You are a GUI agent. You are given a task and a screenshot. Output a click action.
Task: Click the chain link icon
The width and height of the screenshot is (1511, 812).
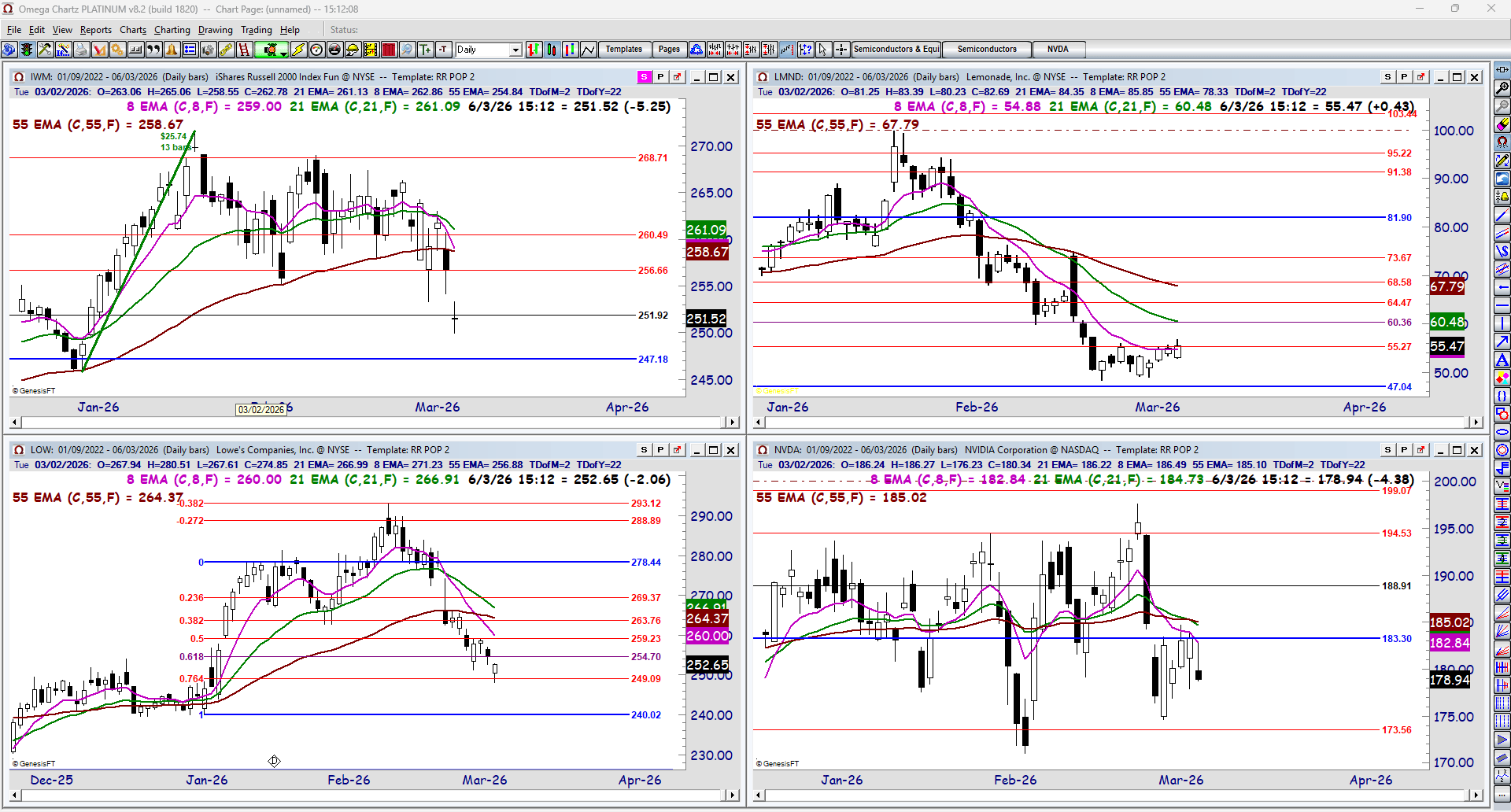(x=226, y=50)
